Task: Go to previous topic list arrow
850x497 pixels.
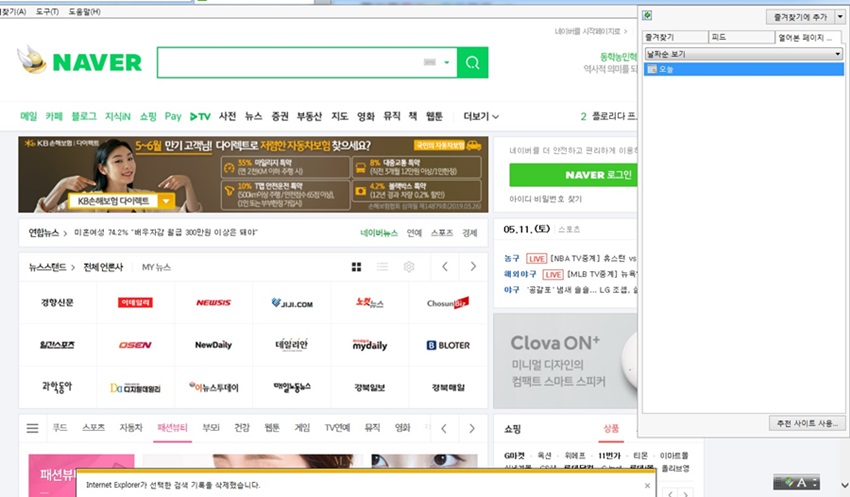Action: 444,428
